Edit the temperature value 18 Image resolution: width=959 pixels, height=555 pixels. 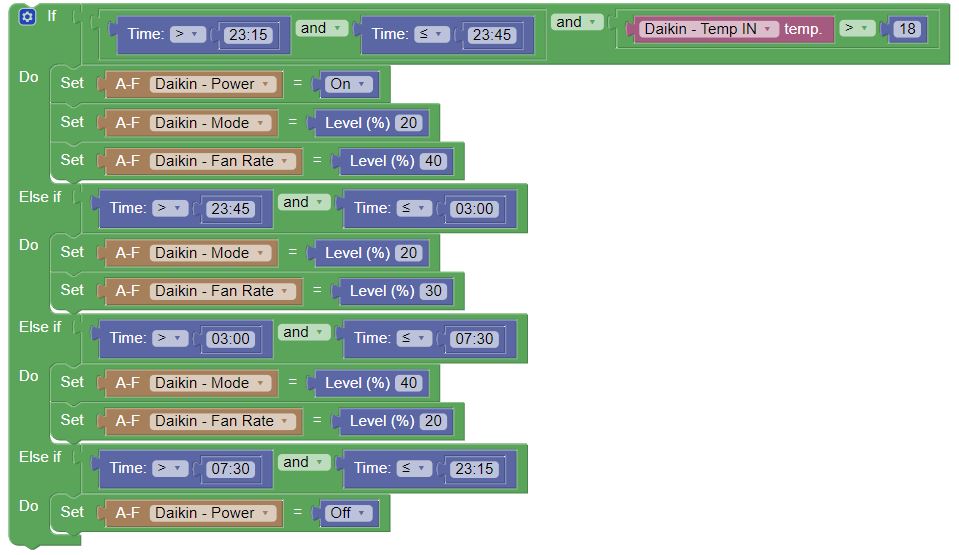click(907, 29)
